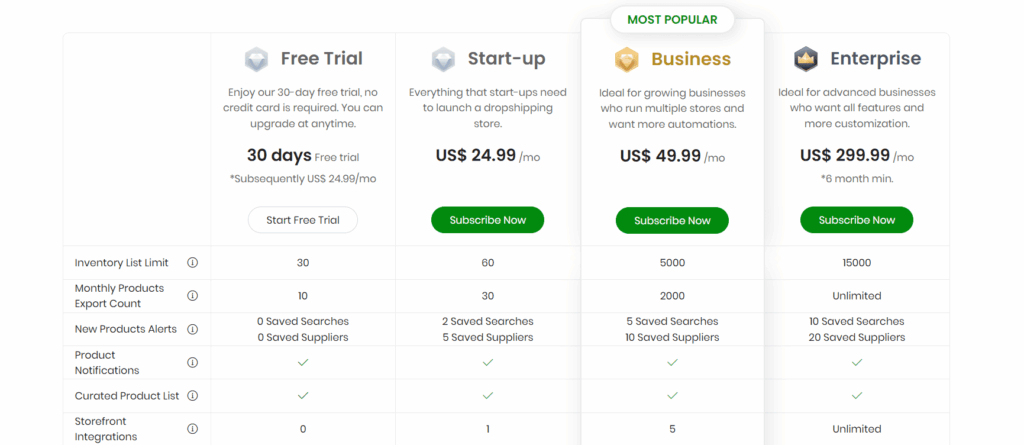Show info tooltip for New Products Alerts
1024x445 pixels.
(193, 329)
